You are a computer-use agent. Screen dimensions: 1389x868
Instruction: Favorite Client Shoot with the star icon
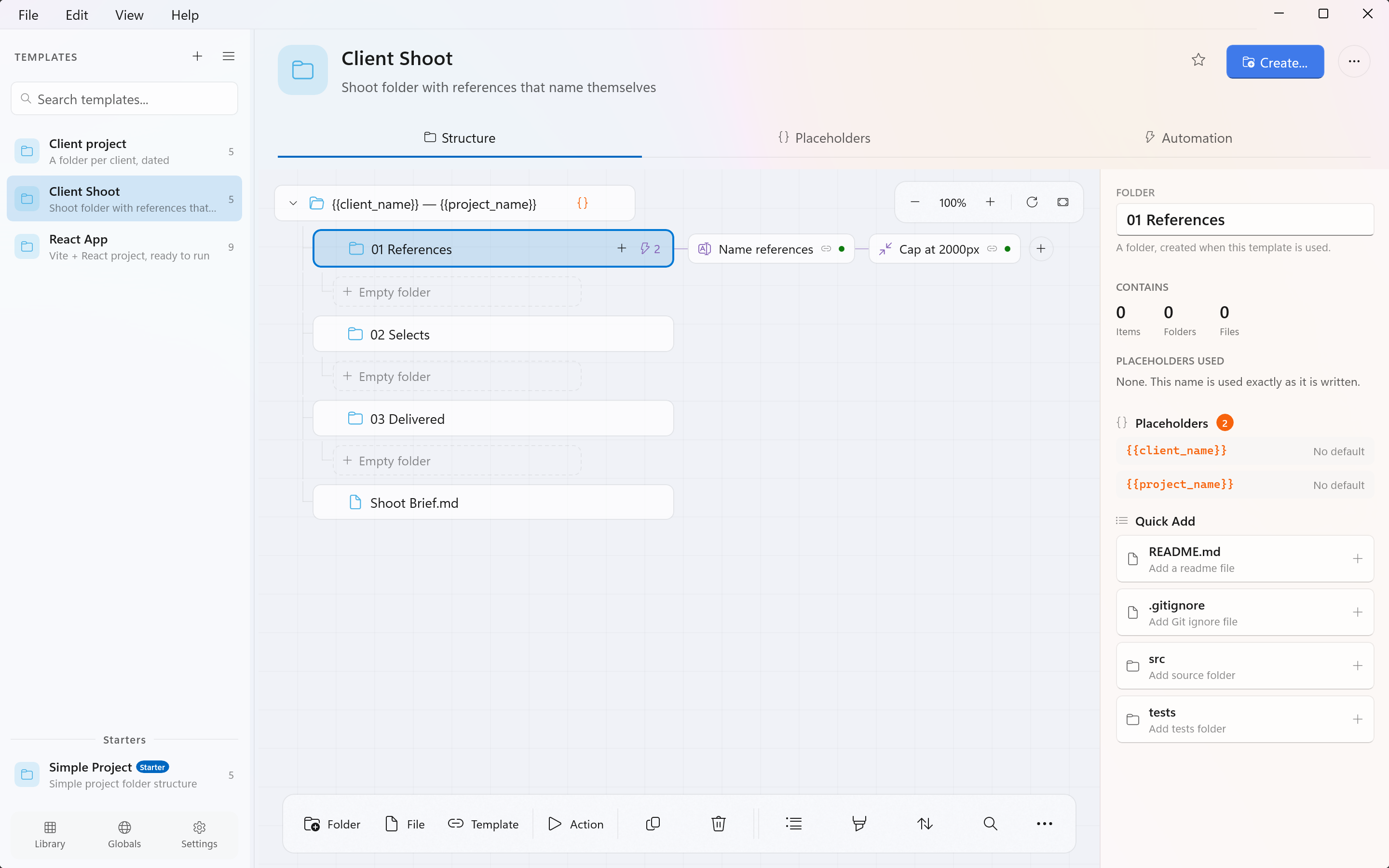pos(1198,60)
